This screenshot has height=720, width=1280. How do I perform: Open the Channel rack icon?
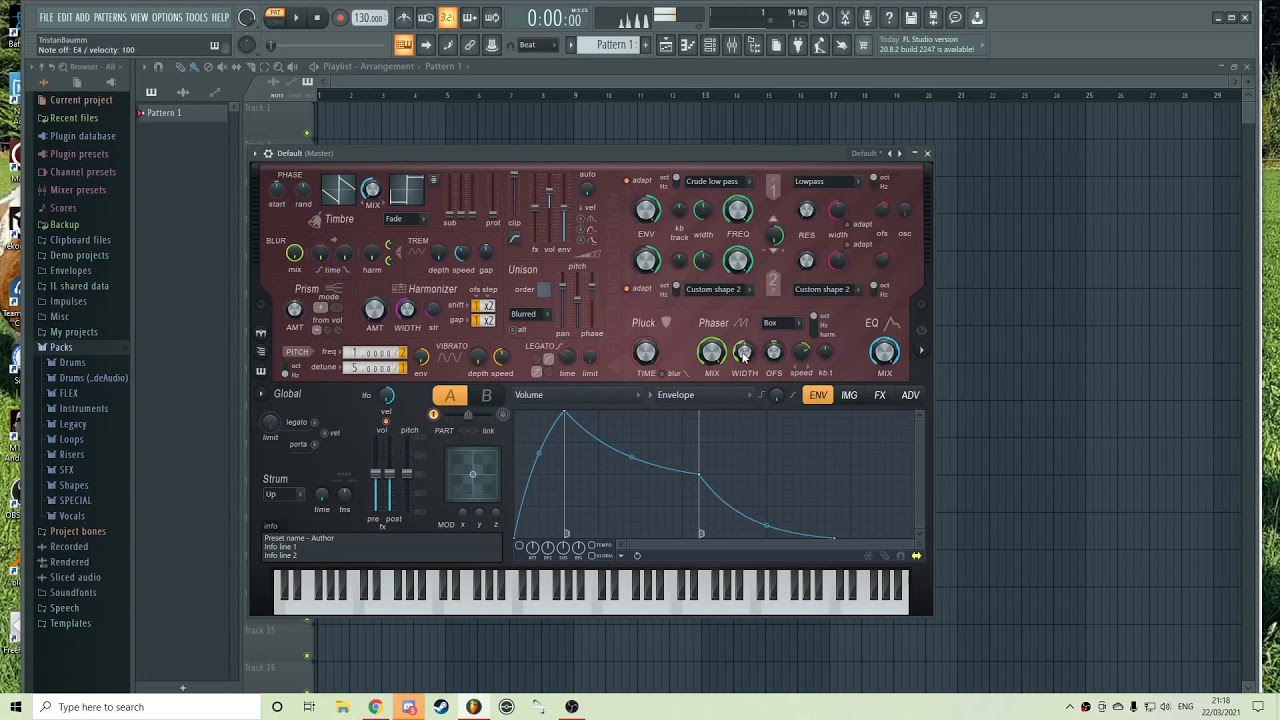[710, 45]
